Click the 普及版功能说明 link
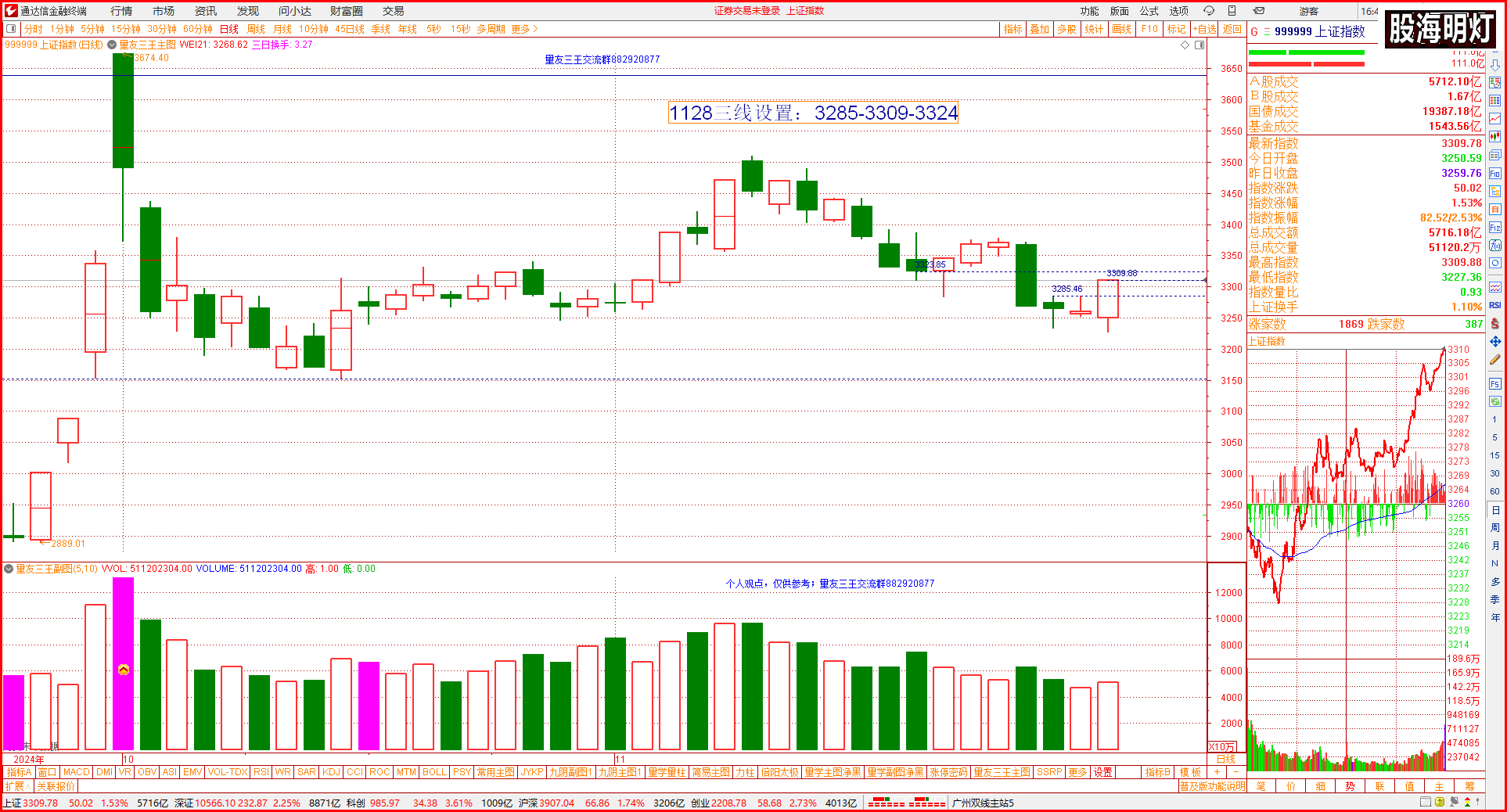This screenshot has height=812, width=1507. pos(1212,786)
